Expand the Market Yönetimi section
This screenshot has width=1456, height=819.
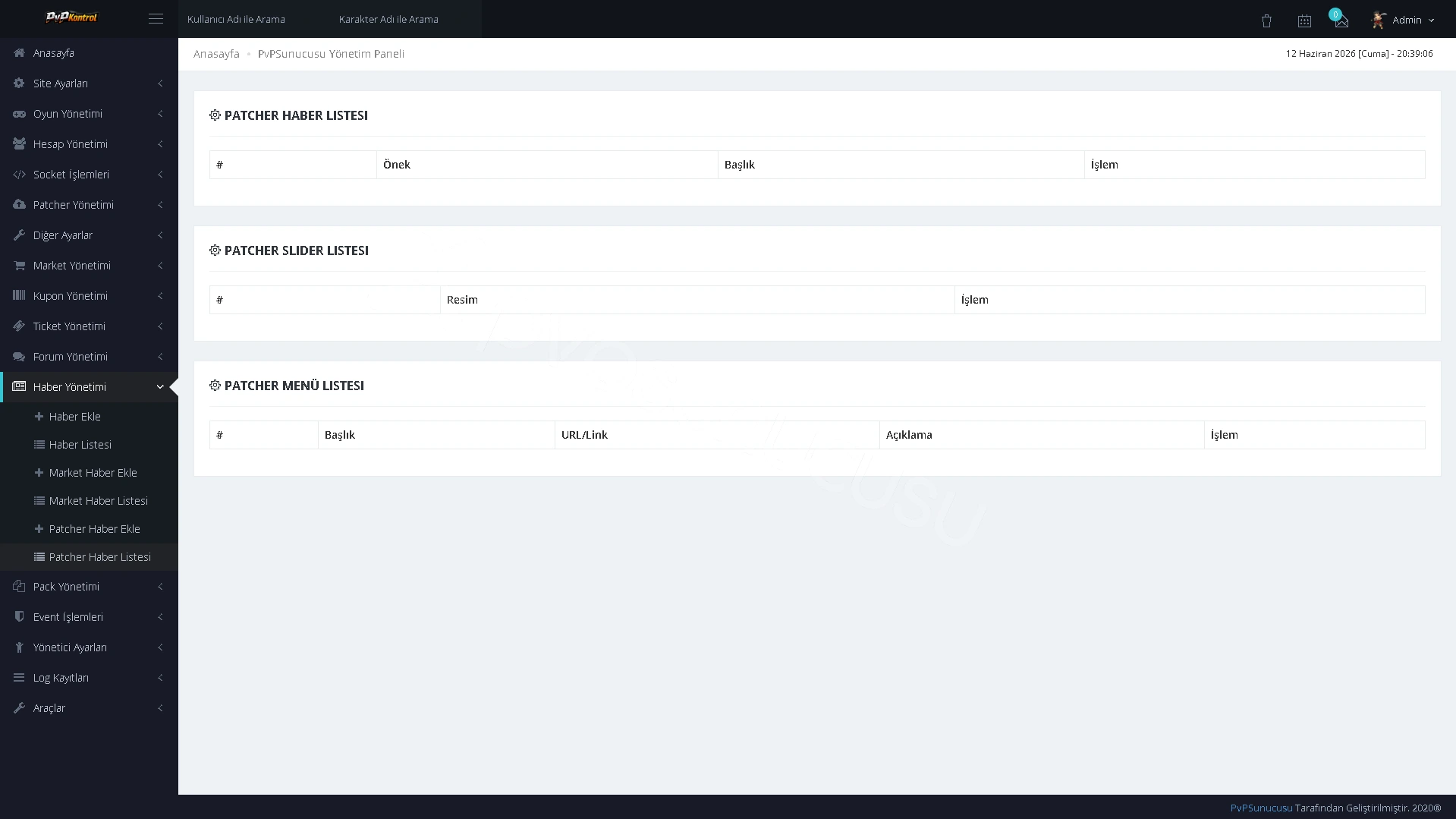tap(89, 266)
